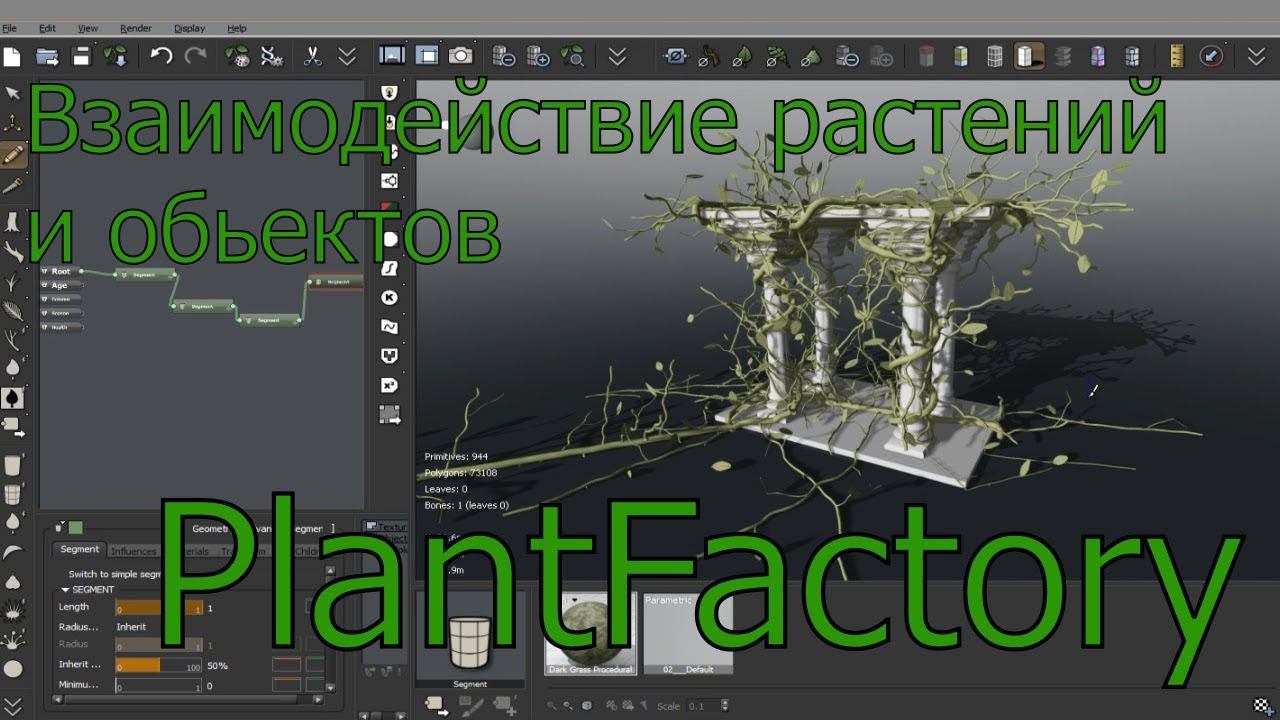
Task: Click the x-squared math icon
Action: (390, 385)
